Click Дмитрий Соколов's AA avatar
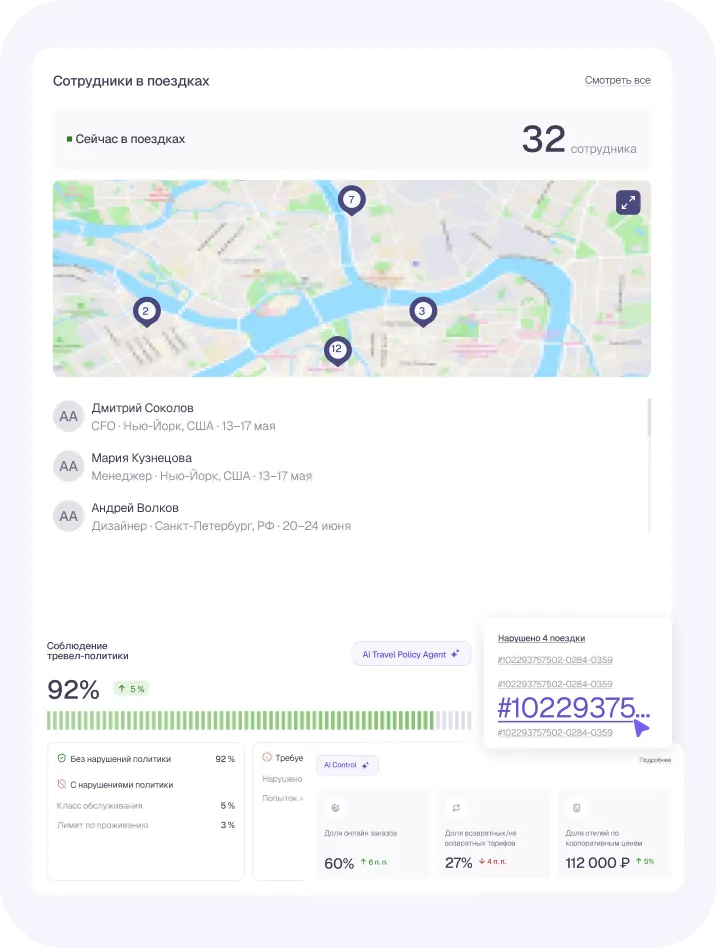Viewport: 716px width, 948px height. [x=68, y=417]
